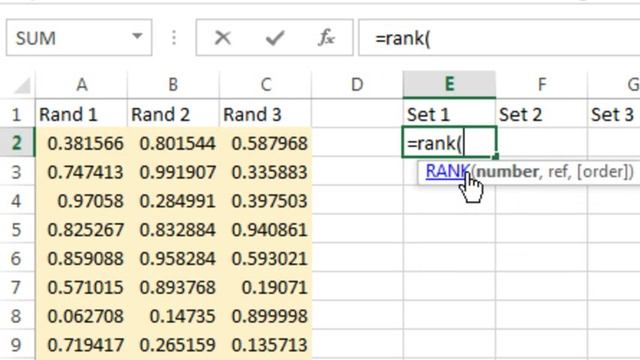Select cell with value 0.335883
The height and width of the screenshot is (360, 640).
point(265,172)
